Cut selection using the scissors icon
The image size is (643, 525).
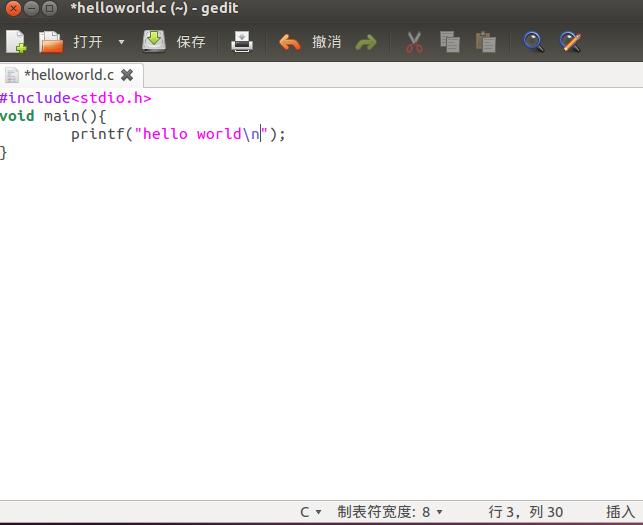click(x=415, y=43)
